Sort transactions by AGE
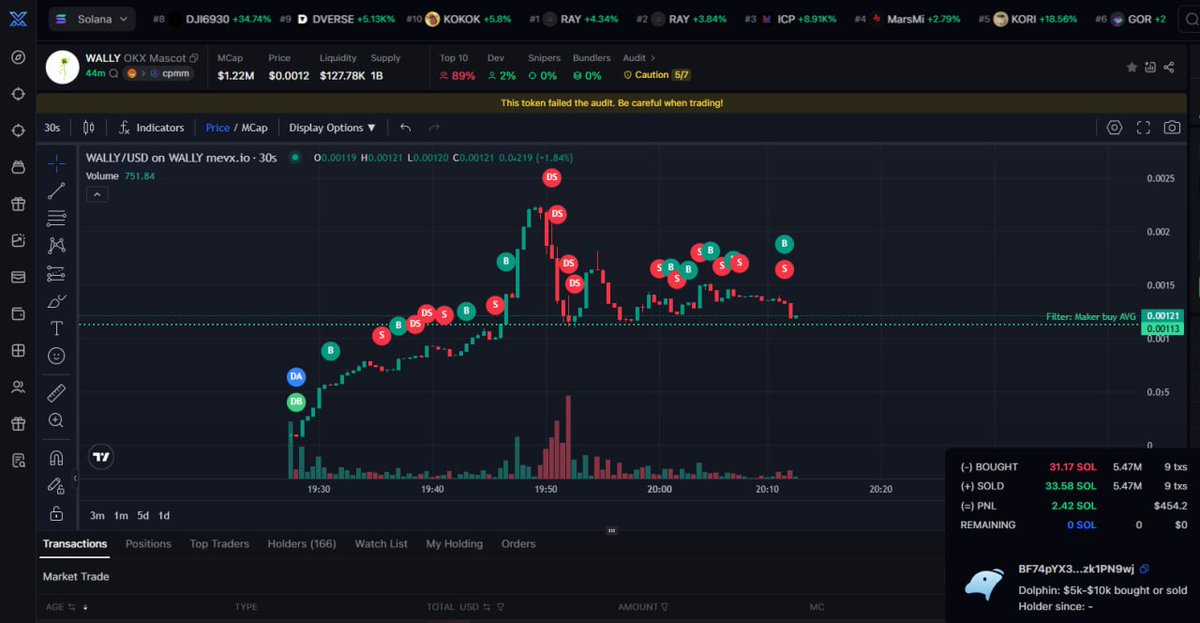Viewport: 1200px width, 623px height. [x=66, y=607]
